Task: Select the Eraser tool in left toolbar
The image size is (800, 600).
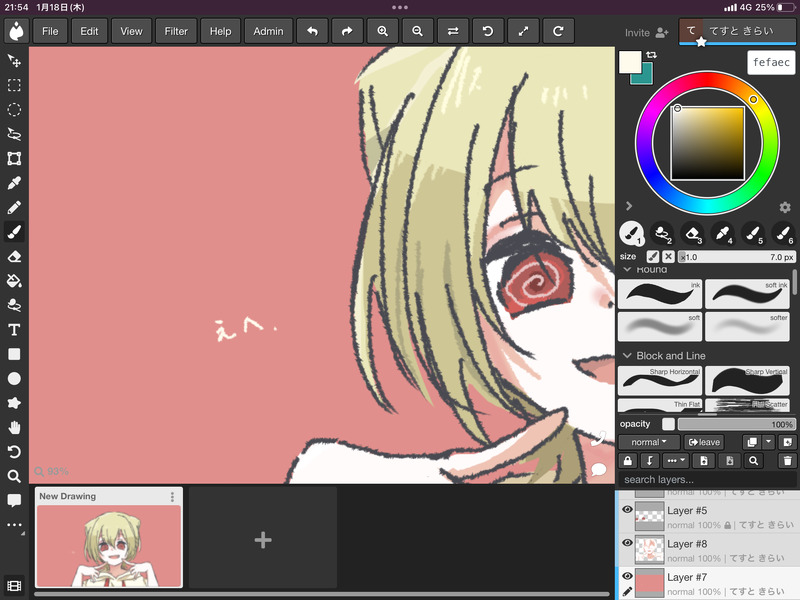Action: 14,257
